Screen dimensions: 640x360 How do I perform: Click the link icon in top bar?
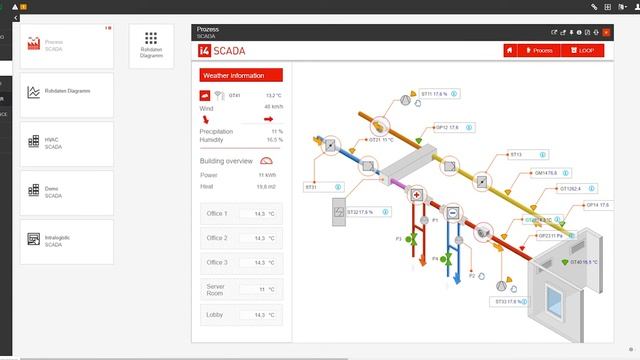tap(594, 7)
